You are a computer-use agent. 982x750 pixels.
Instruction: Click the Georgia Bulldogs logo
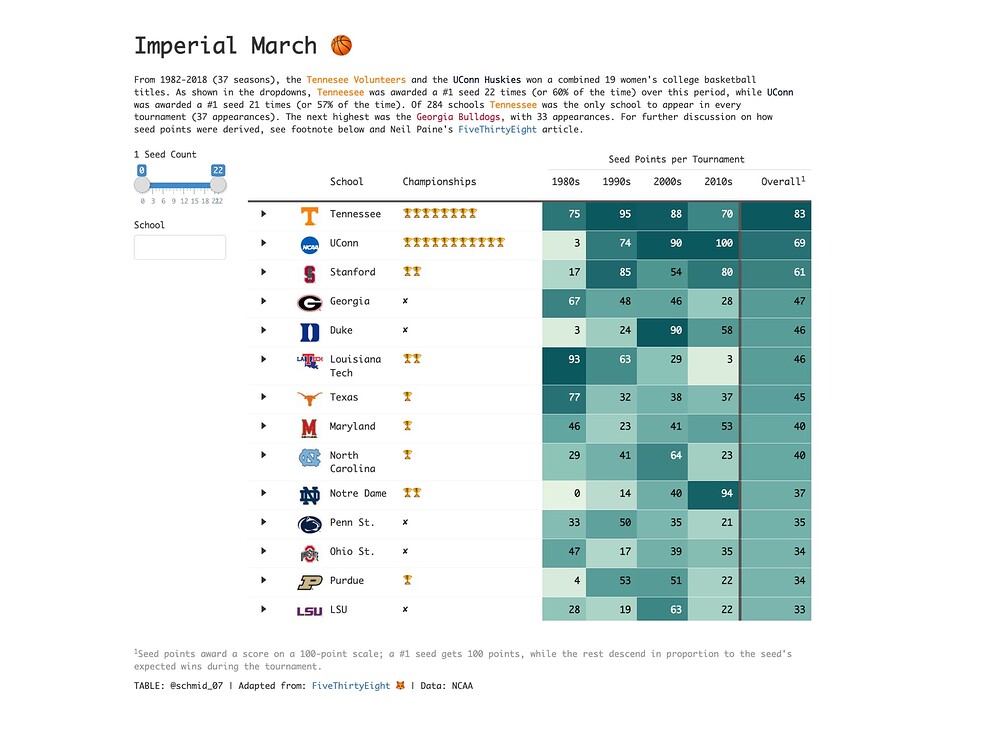click(x=308, y=301)
